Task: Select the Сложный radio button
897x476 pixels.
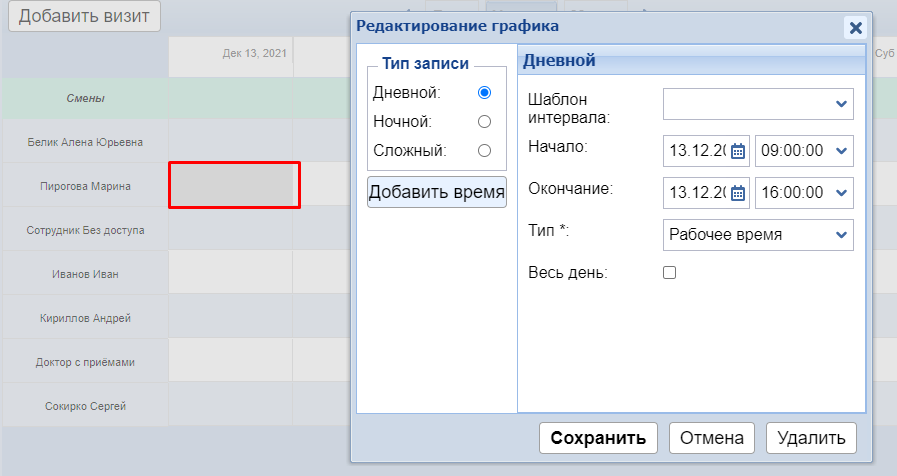Action: pos(485,150)
